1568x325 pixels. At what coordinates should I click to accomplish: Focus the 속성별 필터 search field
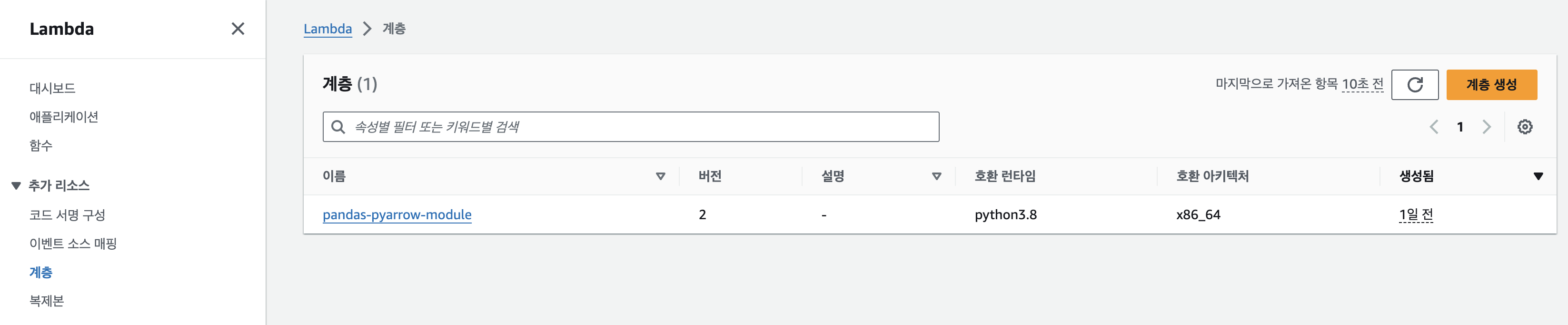[631, 127]
